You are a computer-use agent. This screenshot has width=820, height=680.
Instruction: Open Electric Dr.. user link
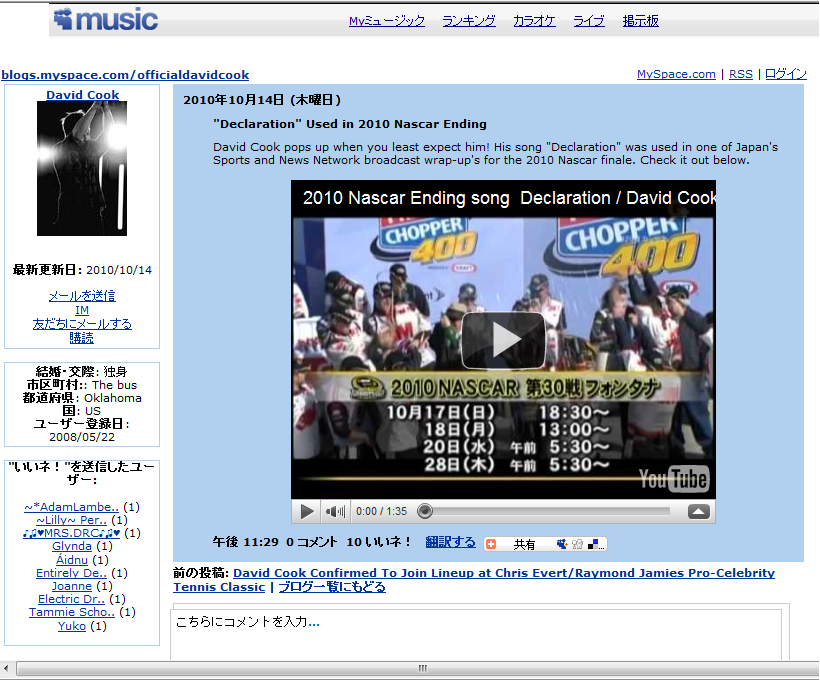click(72, 599)
